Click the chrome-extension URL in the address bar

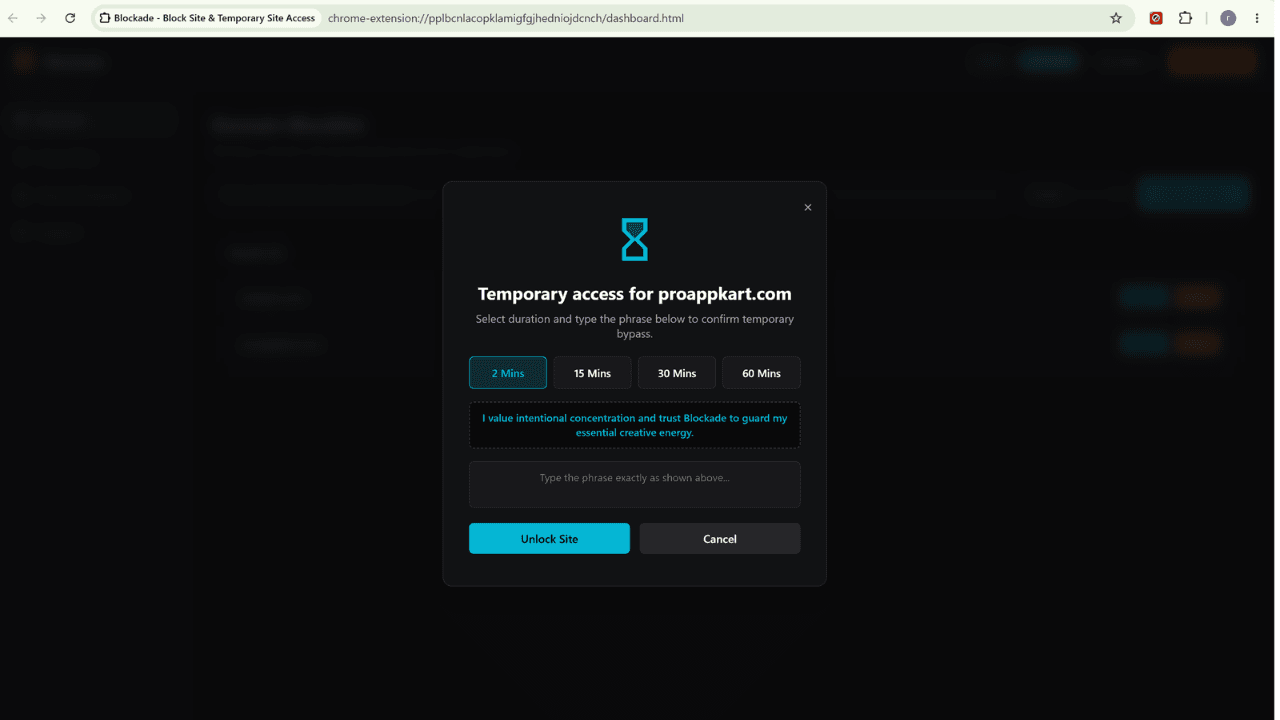(506, 18)
